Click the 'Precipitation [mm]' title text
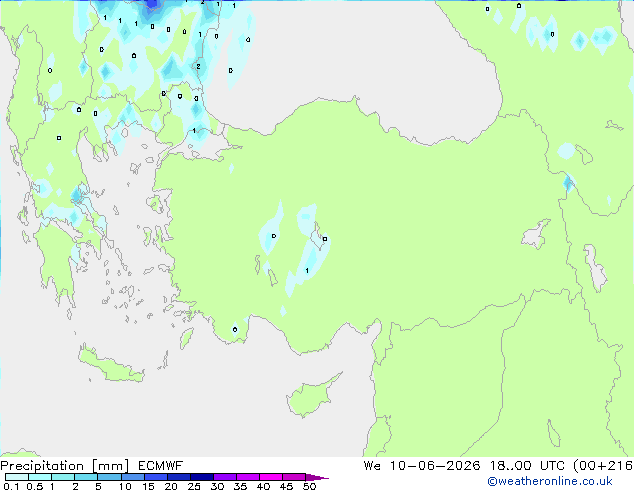 (x=65, y=466)
